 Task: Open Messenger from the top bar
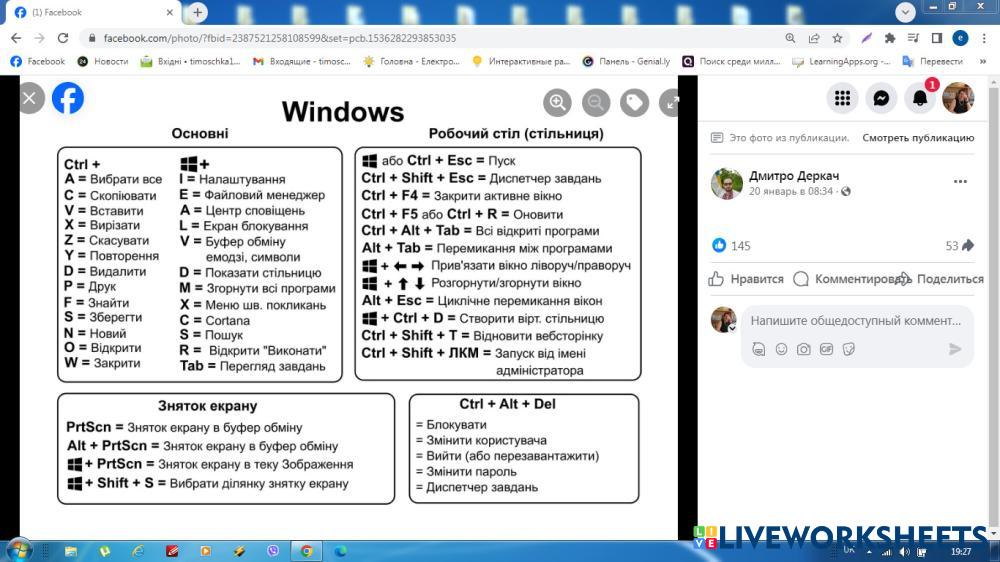(881, 98)
